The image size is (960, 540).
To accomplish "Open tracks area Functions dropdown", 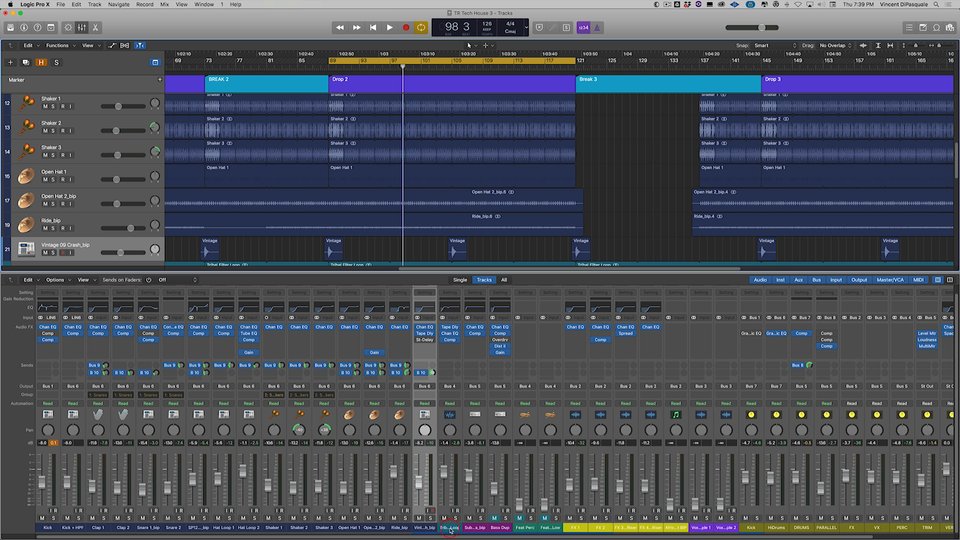I will [x=60, y=45].
